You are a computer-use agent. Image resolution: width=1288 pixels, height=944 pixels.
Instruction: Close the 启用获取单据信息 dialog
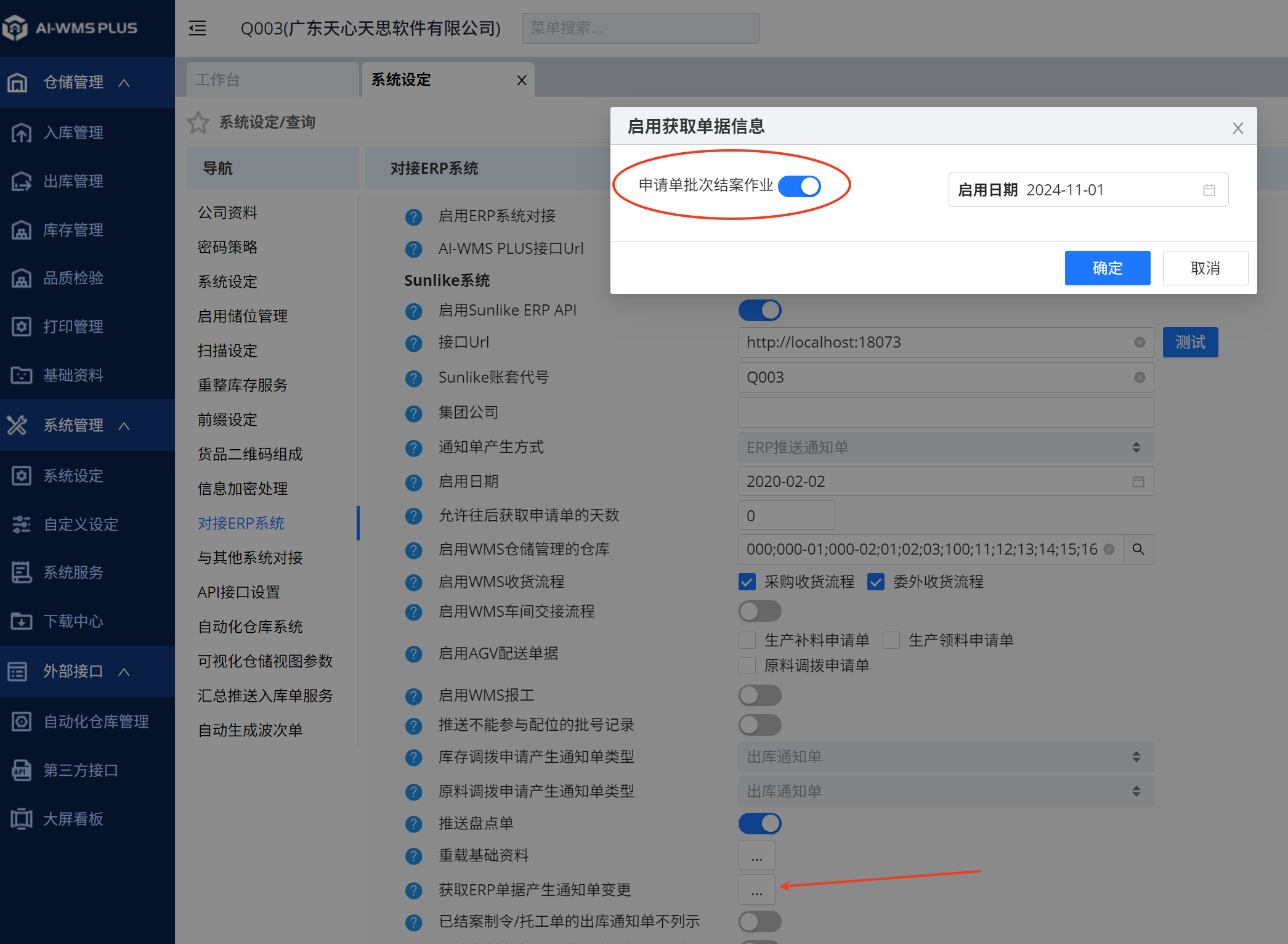click(x=1237, y=128)
